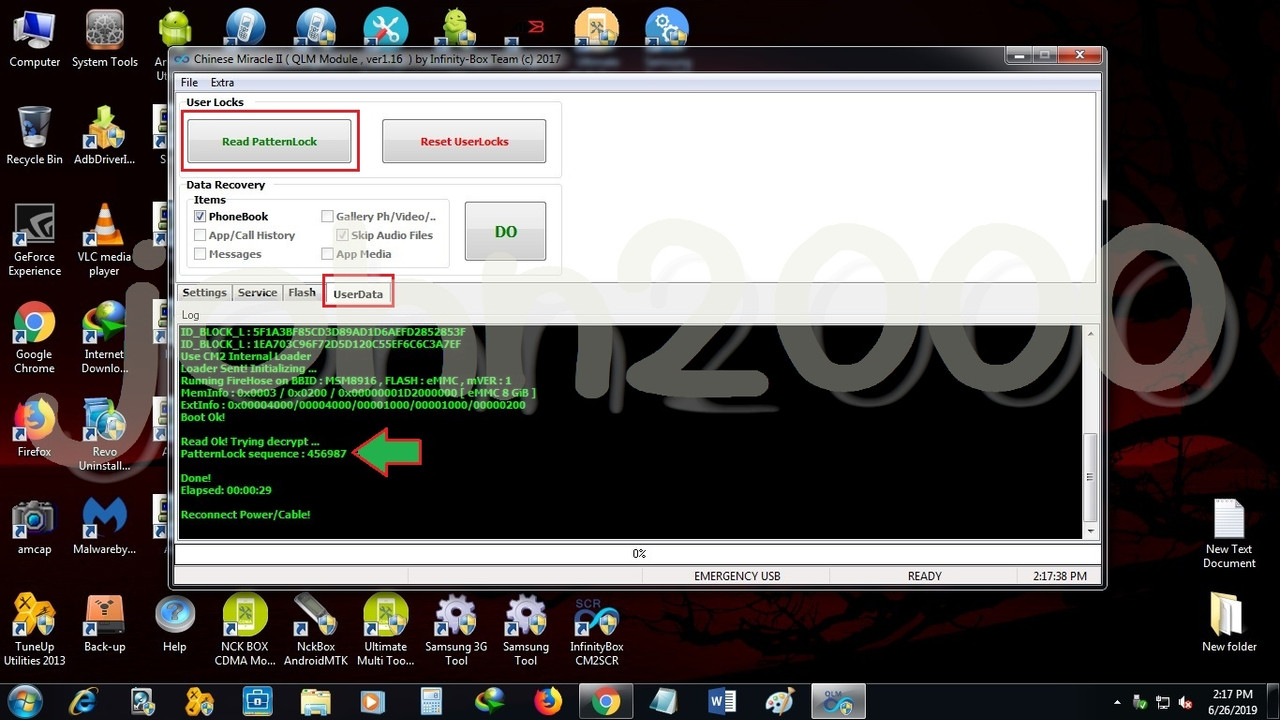
Task: Open Windows Explorer from taskbar
Action: (315, 702)
